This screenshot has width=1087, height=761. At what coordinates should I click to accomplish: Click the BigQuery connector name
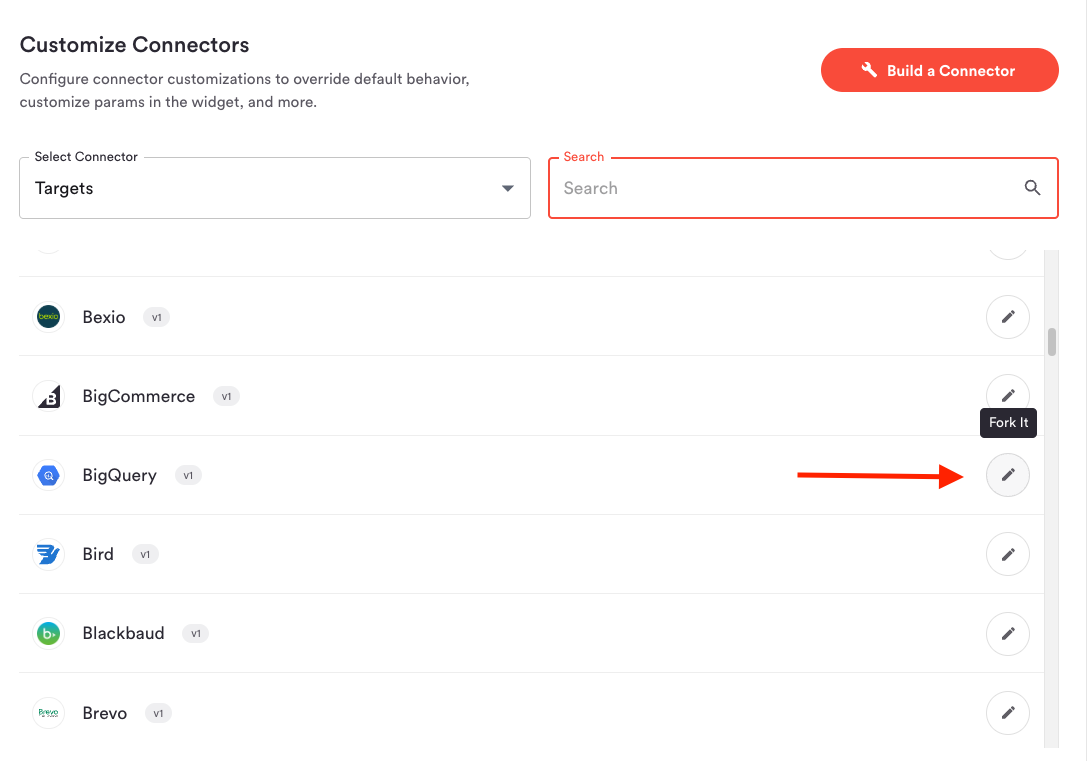[x=119, y=475]
